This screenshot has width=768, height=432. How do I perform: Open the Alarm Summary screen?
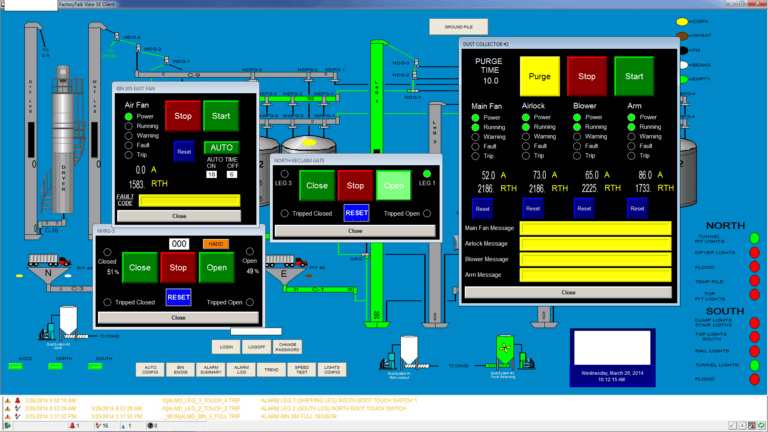[211, 369]
